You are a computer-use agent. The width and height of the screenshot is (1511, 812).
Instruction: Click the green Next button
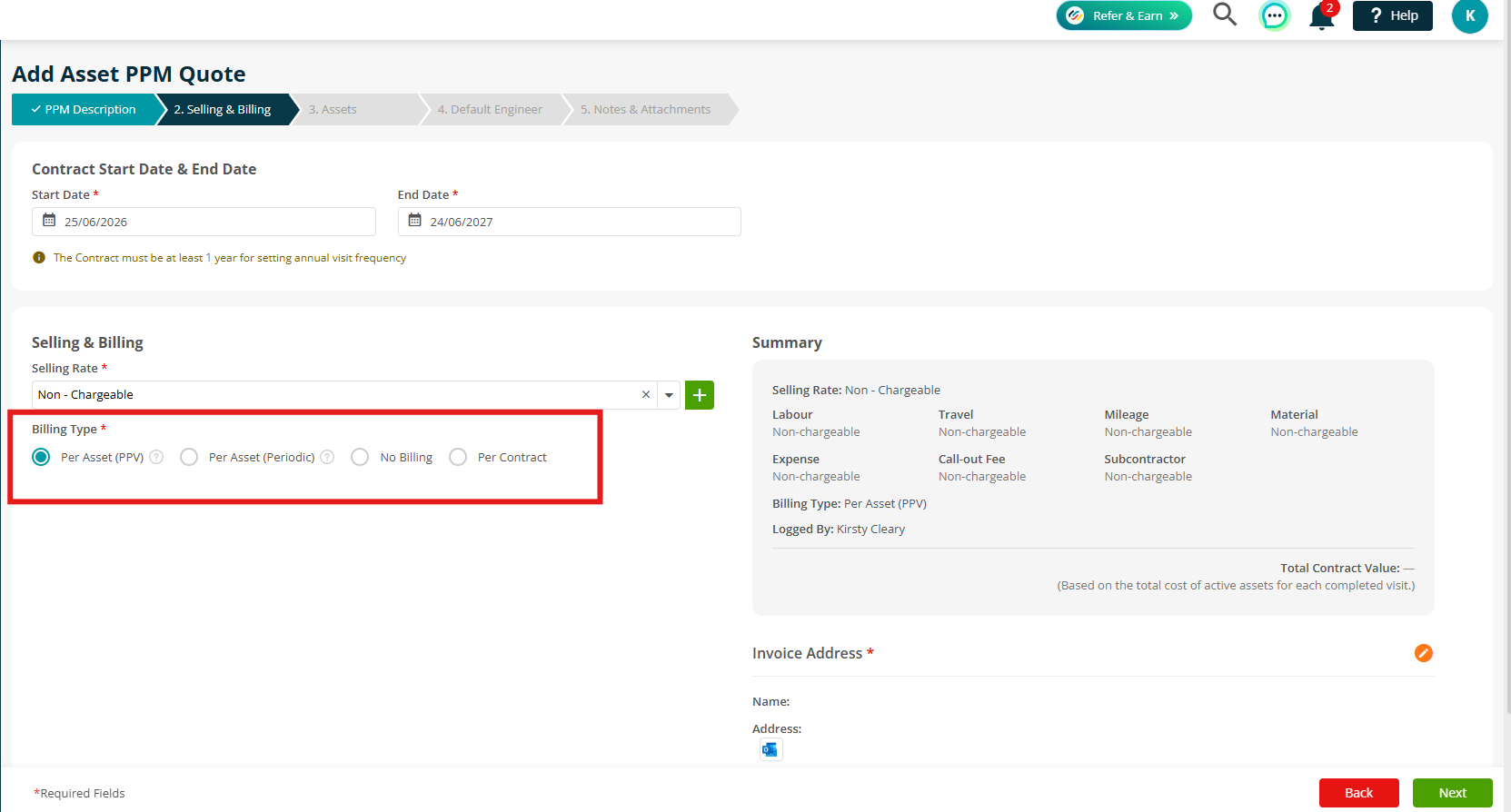1452,793
